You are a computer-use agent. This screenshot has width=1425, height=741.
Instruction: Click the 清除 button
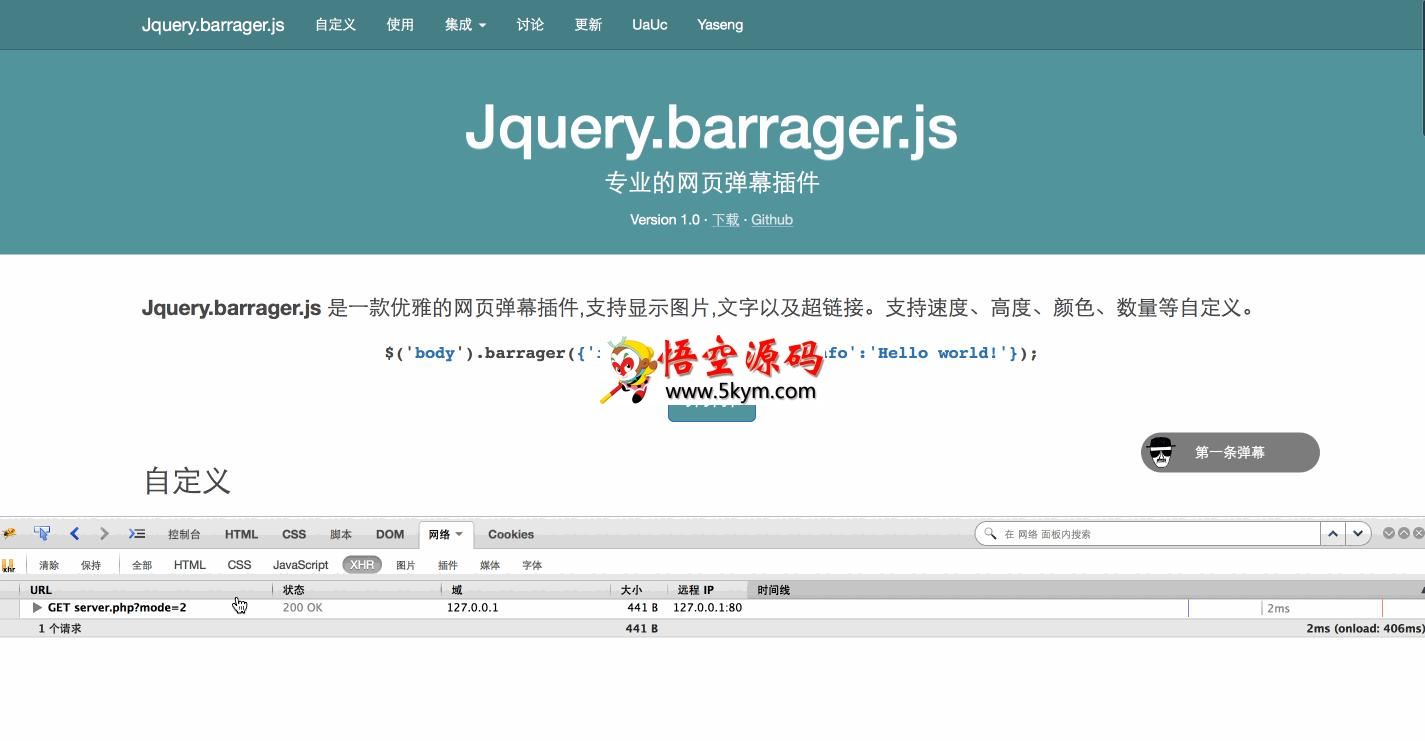[49, 565]
